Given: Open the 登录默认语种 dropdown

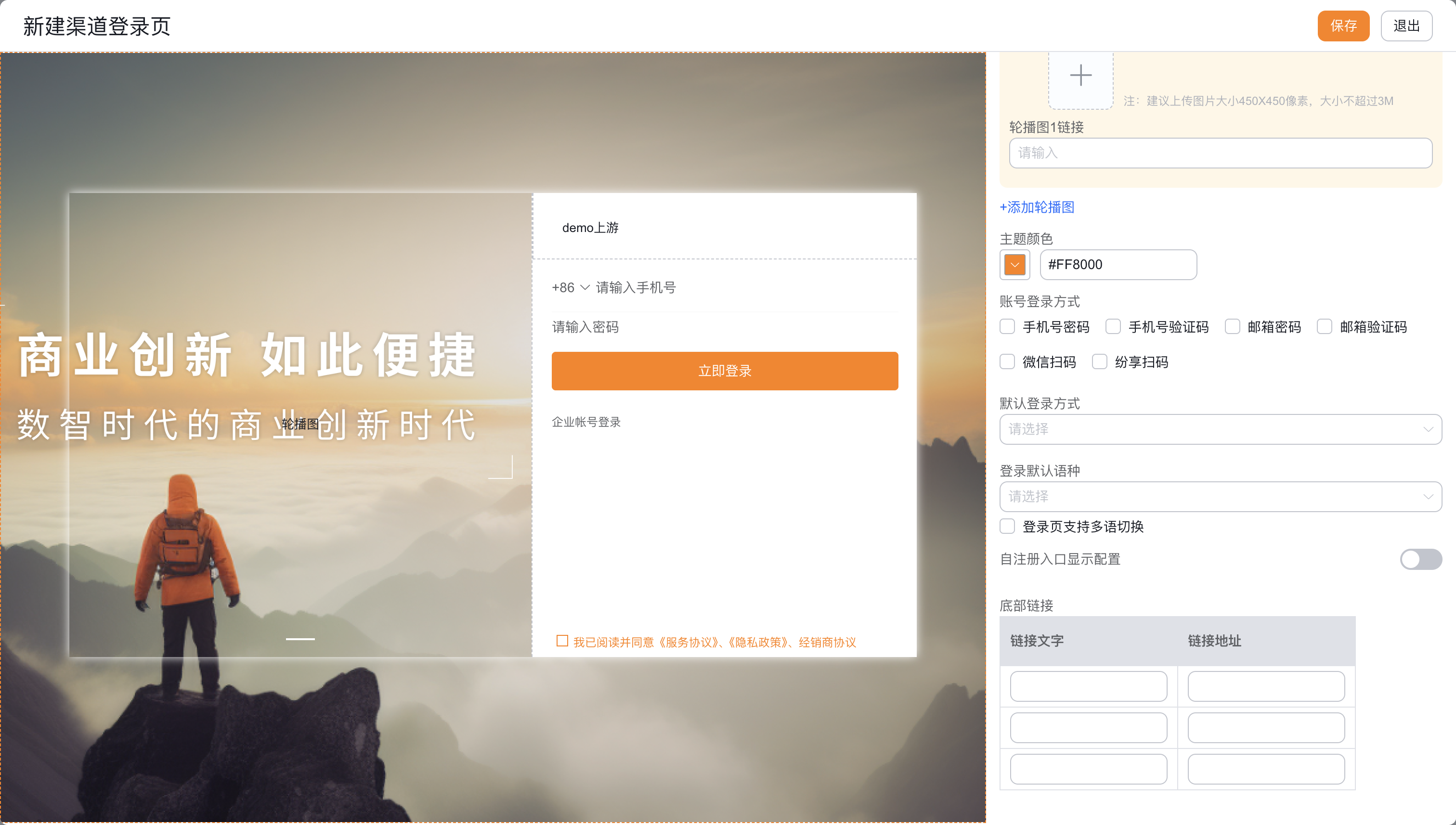Looking at the screenshot, I should 1220,496.
